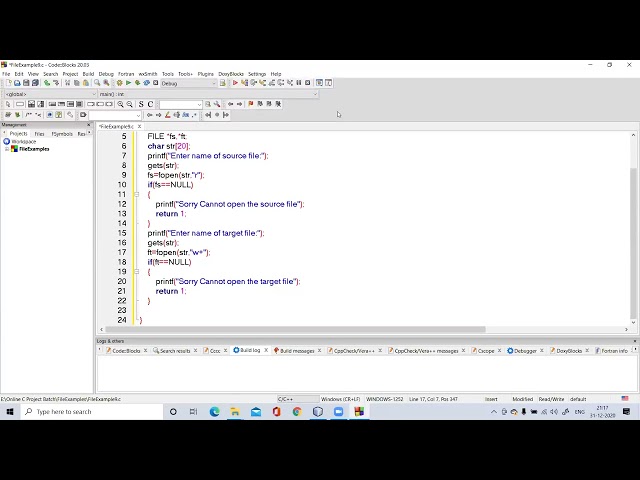This screenshot has width=640, height=480.
Task: Click the Abort build icon
Action: (x=156, y=83)
